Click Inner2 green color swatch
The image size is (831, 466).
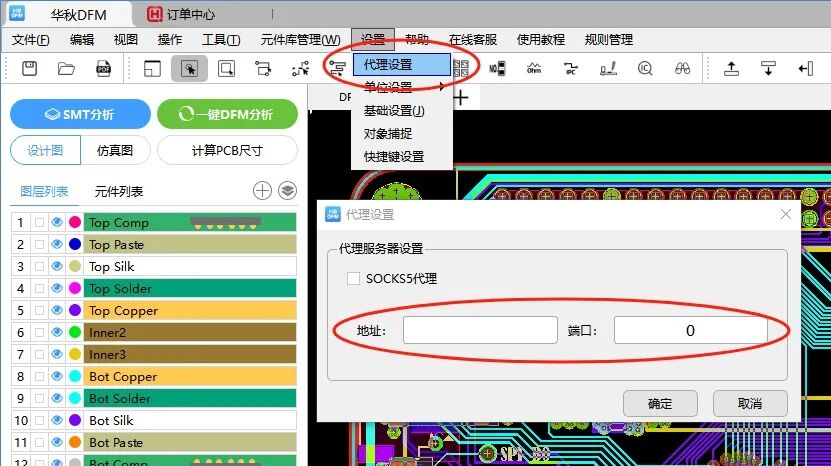click(75, 332)
